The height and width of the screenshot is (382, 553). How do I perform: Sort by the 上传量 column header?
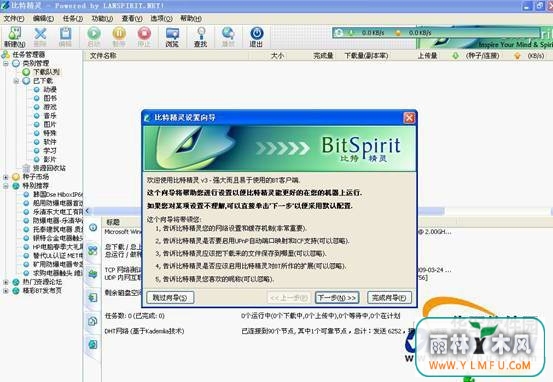(427, 56)
